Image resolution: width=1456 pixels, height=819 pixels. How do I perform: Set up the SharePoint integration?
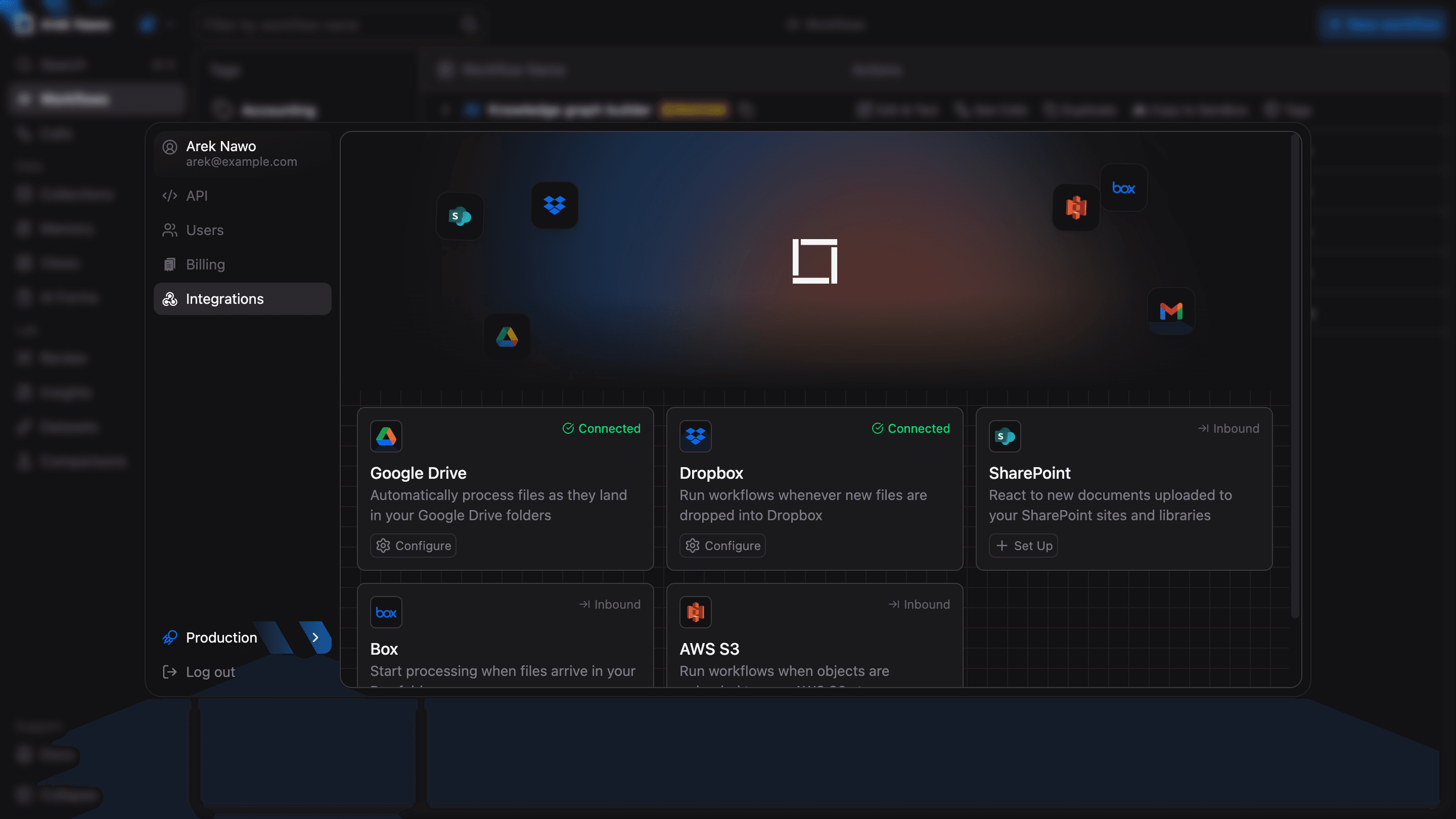click(x=1023, y=546)
